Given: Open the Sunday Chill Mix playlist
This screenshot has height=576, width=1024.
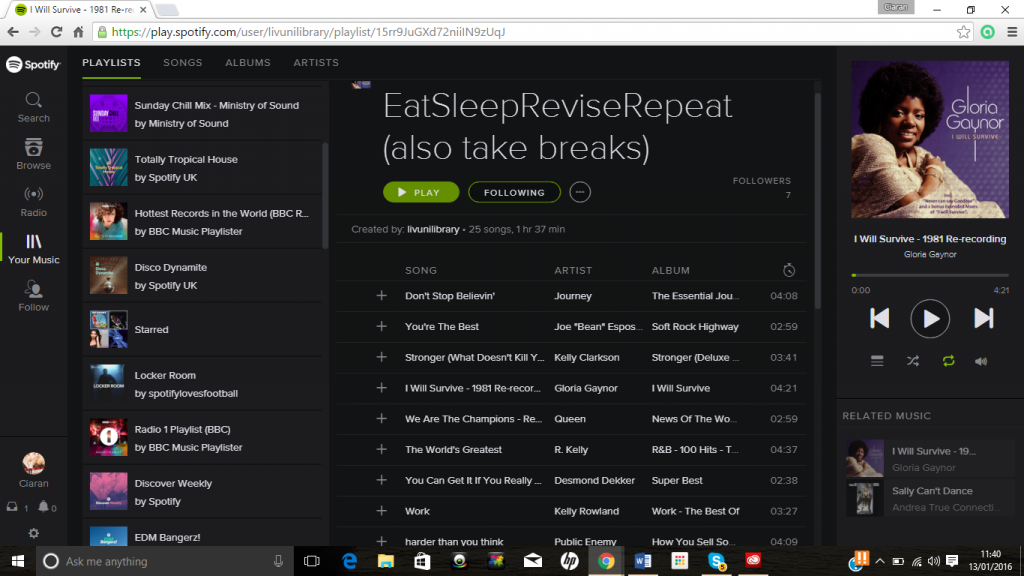Looking at the screenshot, I should pos(202,114).
